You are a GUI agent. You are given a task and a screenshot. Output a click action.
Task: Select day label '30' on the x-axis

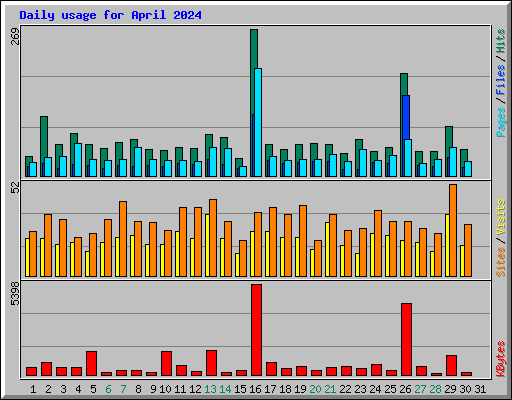click(x=465, y=389)
